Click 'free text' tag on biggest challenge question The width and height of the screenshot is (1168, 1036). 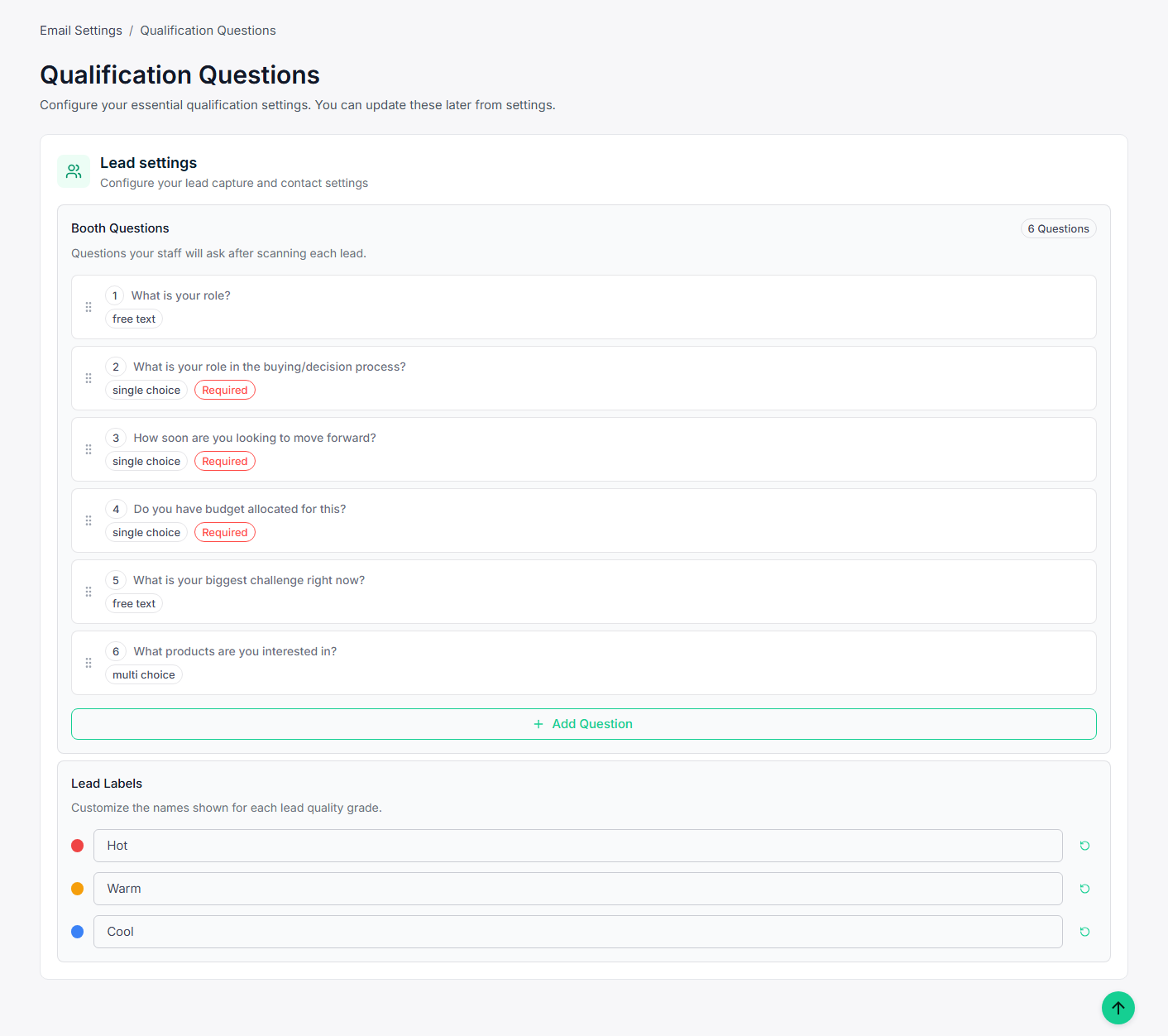[134, 604]
